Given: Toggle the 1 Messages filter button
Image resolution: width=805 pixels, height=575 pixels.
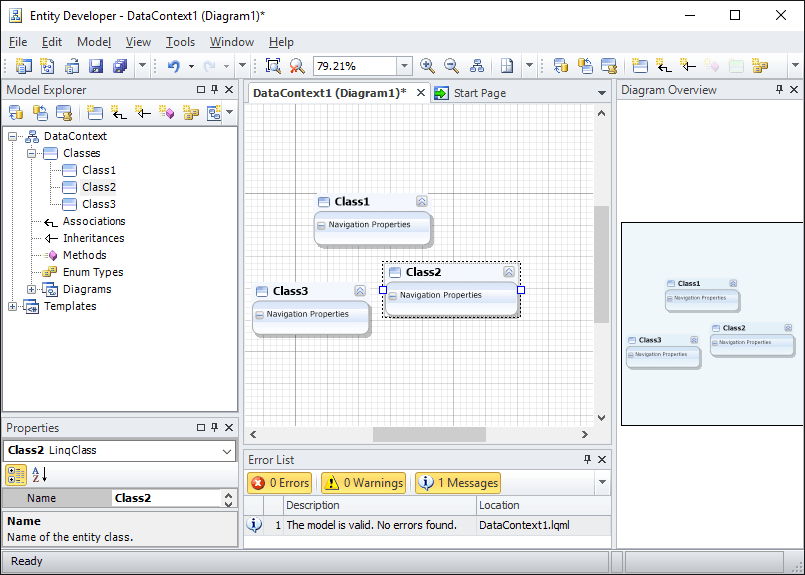Looking at the screenshot, I should 457,483.
